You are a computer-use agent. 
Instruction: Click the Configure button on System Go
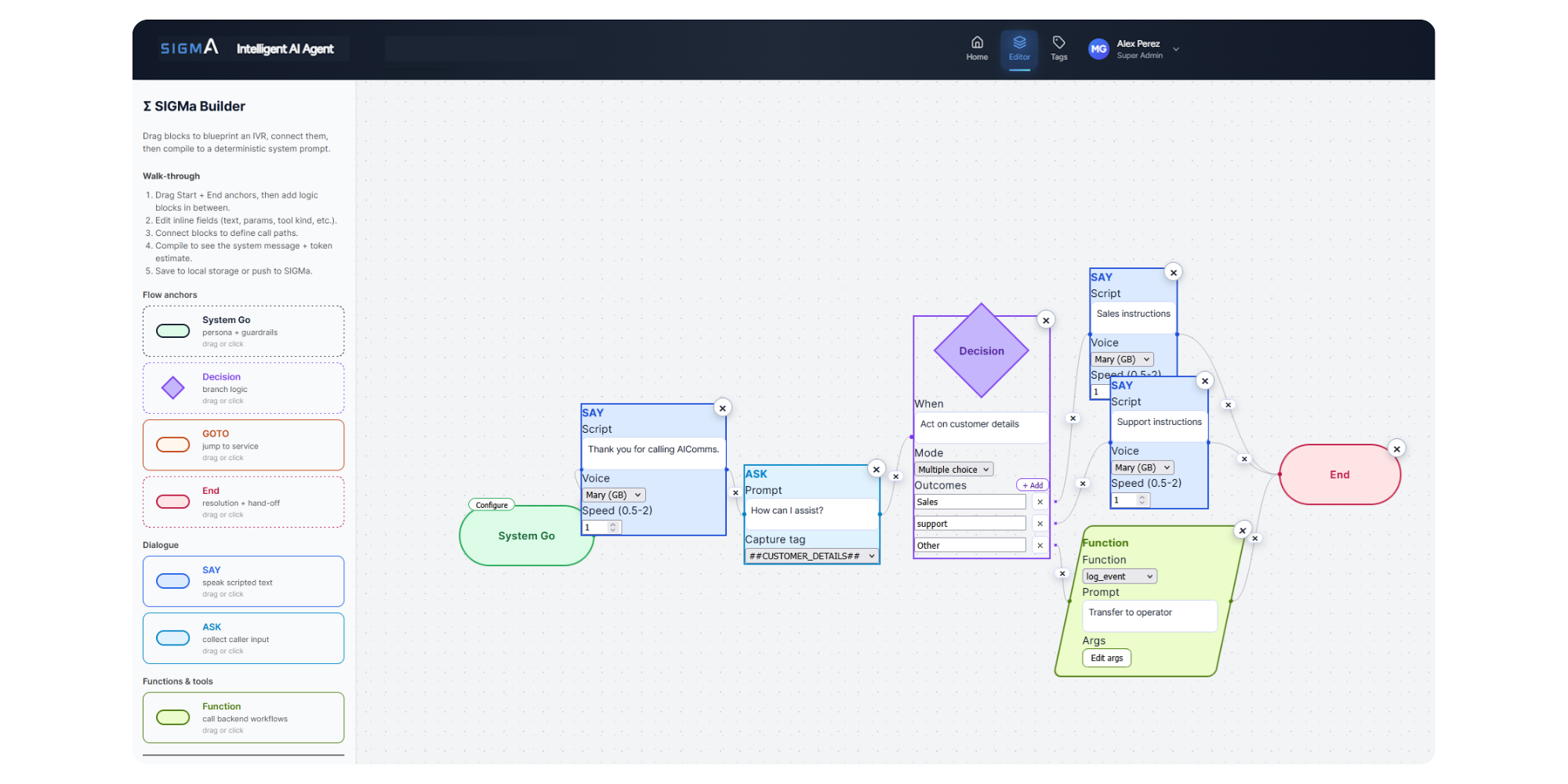click(492, 505)
